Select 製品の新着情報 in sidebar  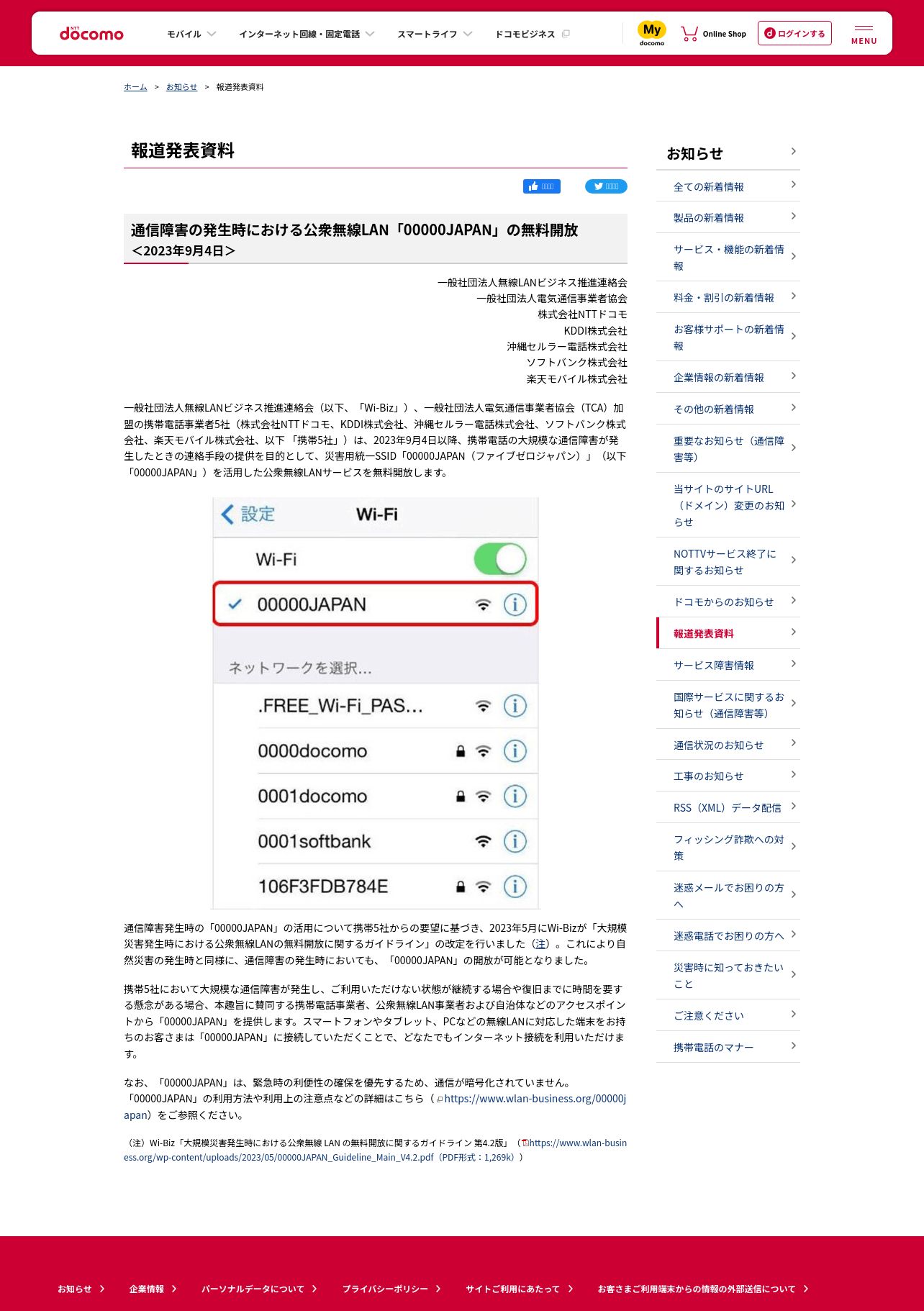[x=728, y=217]
